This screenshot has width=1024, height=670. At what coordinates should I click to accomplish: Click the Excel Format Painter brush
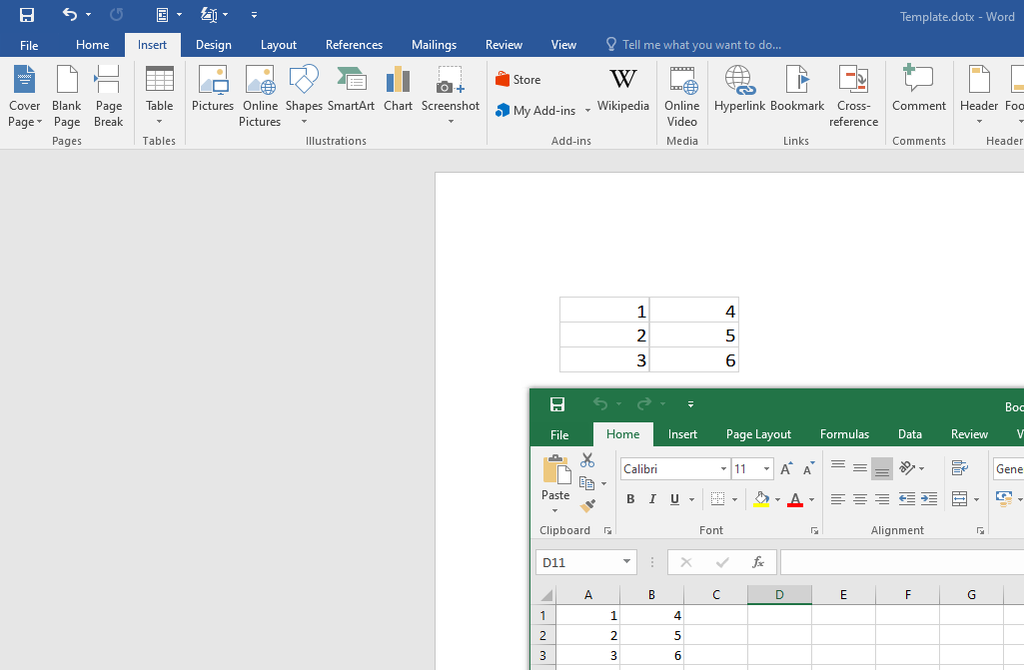[588, 505]
